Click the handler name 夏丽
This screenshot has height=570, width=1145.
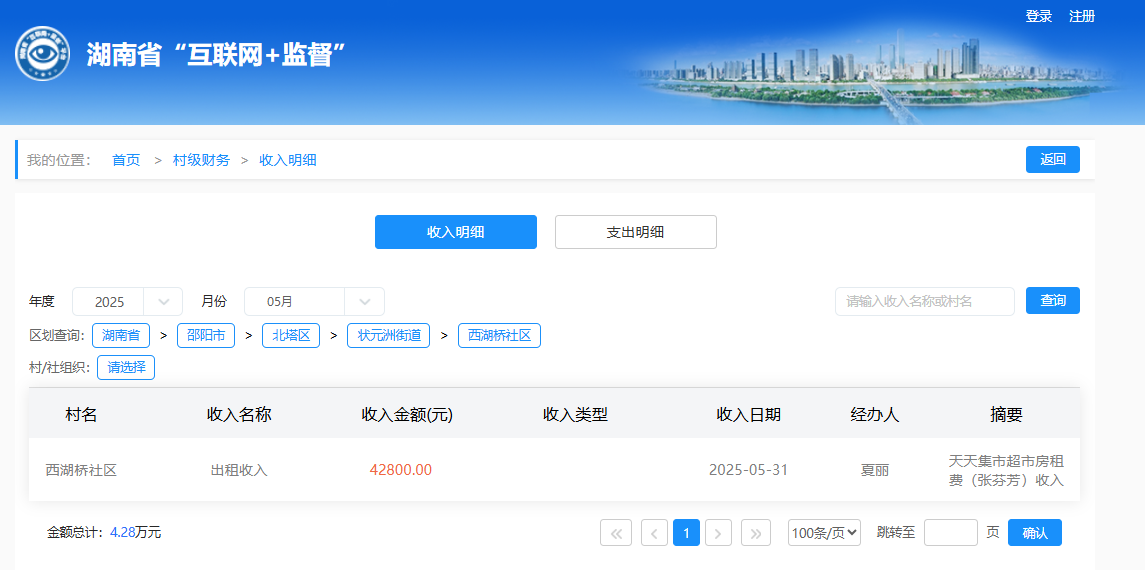coord(875,470)
